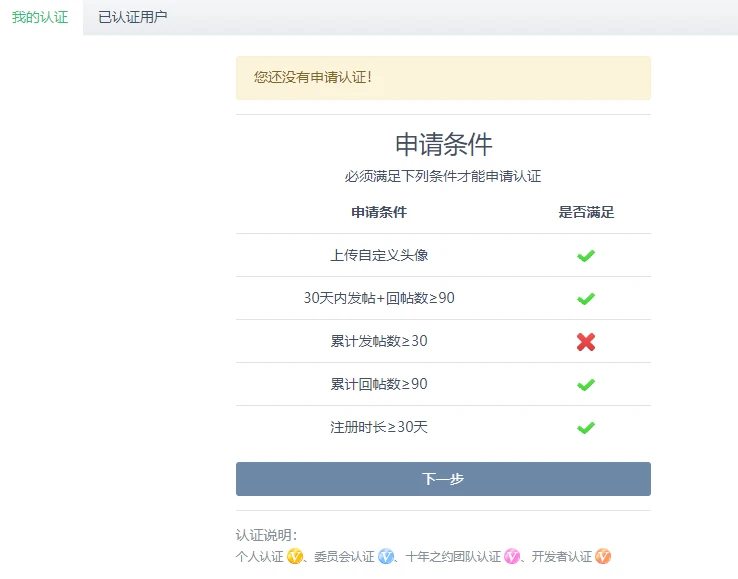Click the orange 开发者认证 badge icon

click(603, 557)
